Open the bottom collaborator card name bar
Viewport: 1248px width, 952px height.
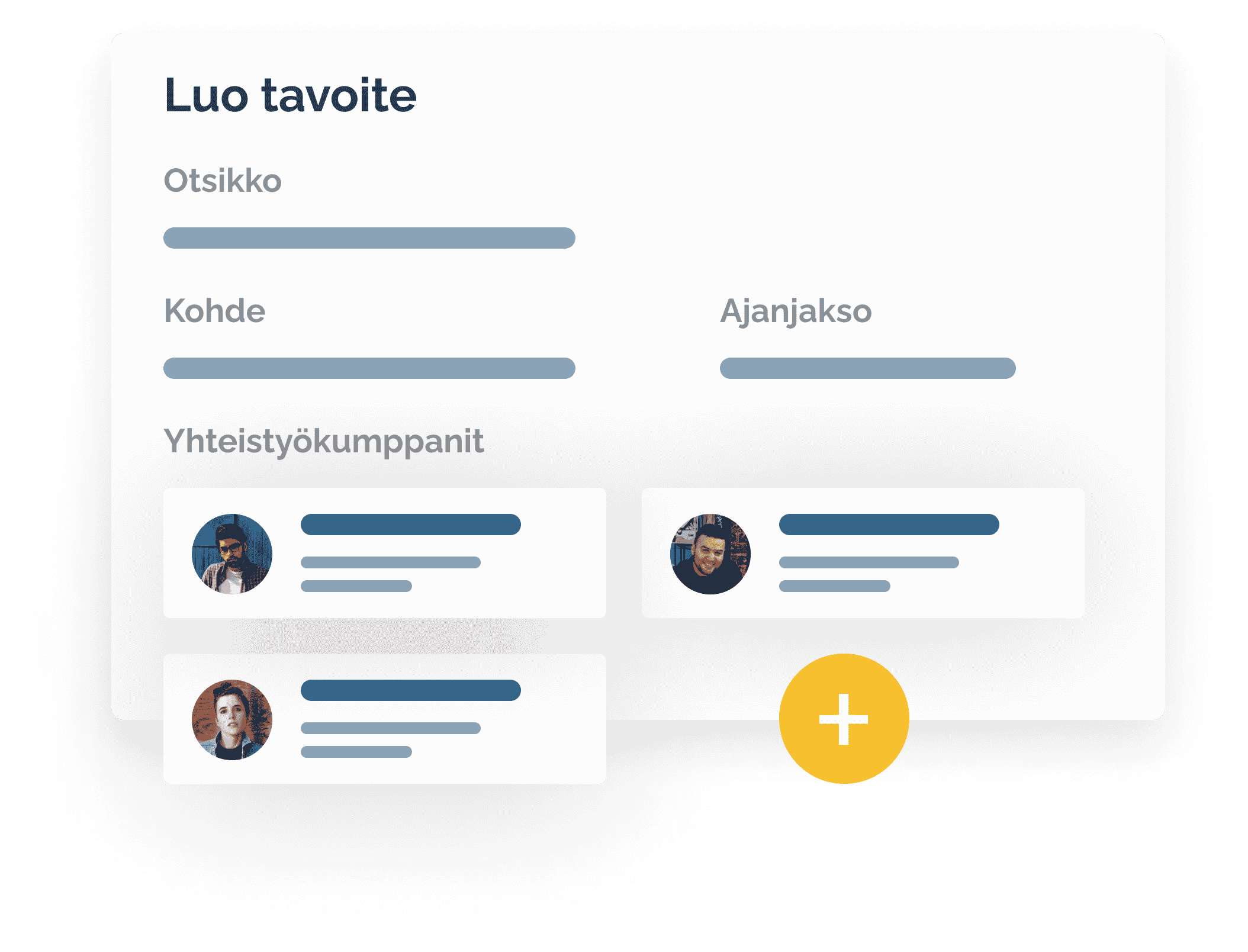tap(411, 690)
